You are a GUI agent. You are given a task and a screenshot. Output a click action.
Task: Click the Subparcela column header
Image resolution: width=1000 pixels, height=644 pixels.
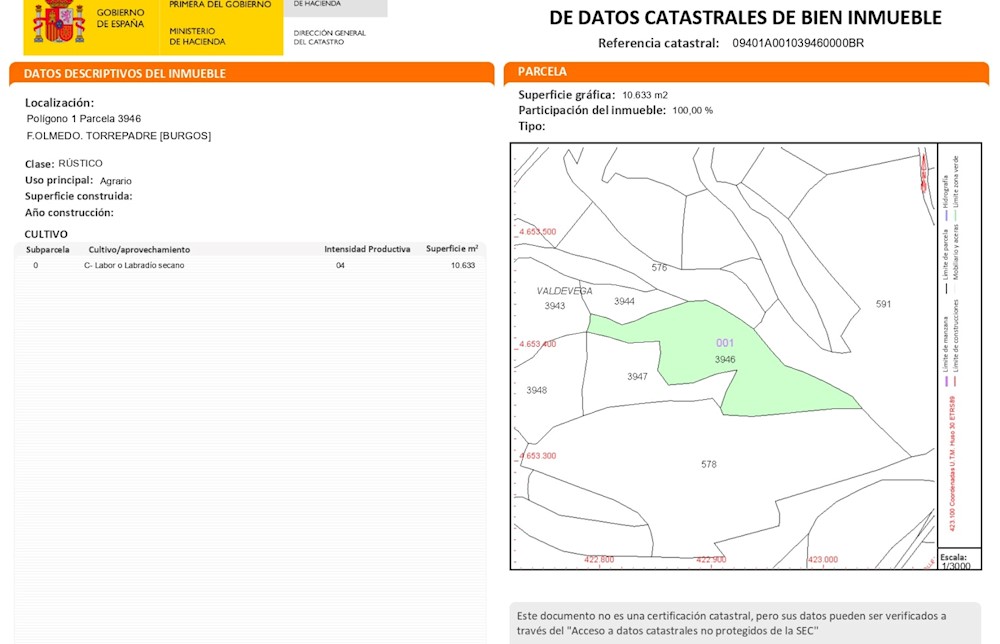pyautogui.click(x=48, y=250)
